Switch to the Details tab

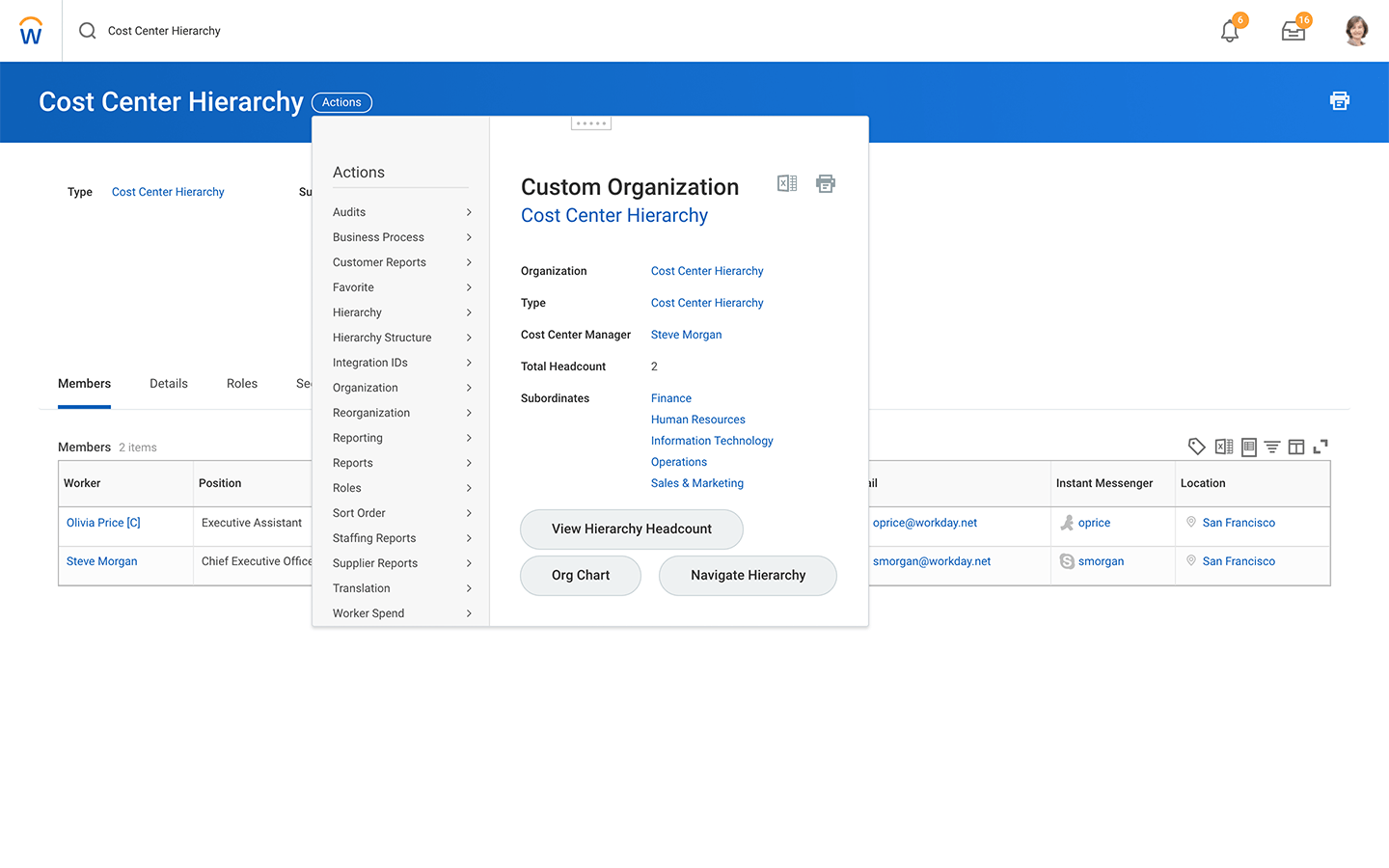[169, 384]
